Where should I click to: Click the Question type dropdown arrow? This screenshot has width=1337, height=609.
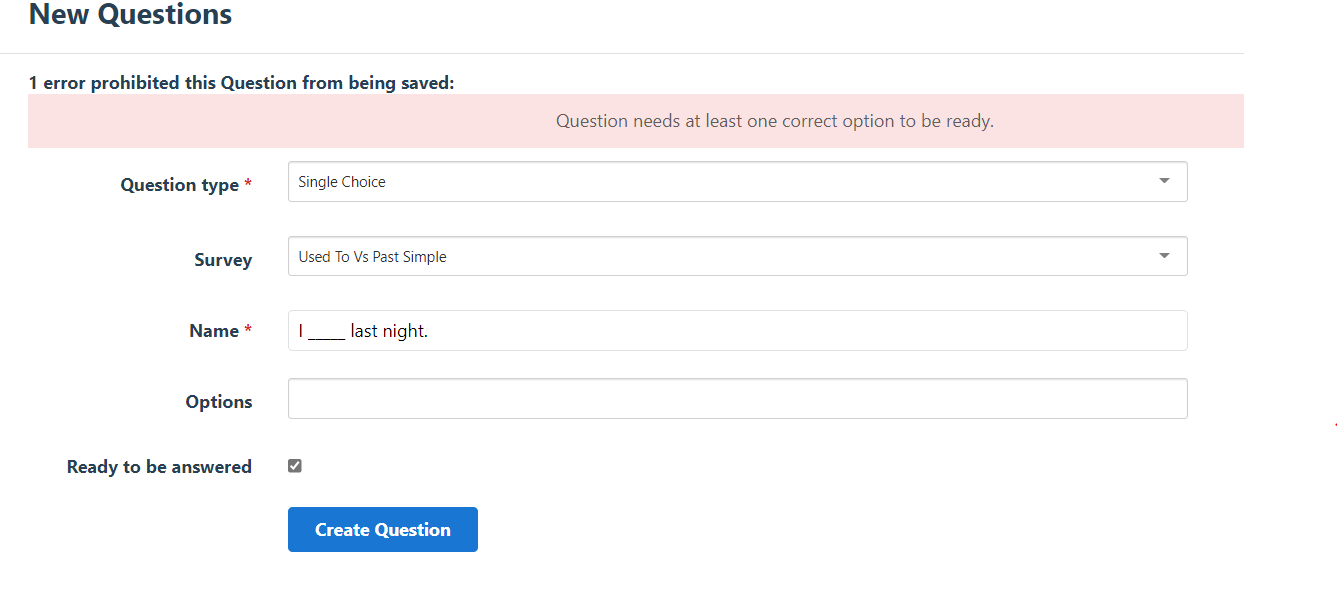point(1163,181)
